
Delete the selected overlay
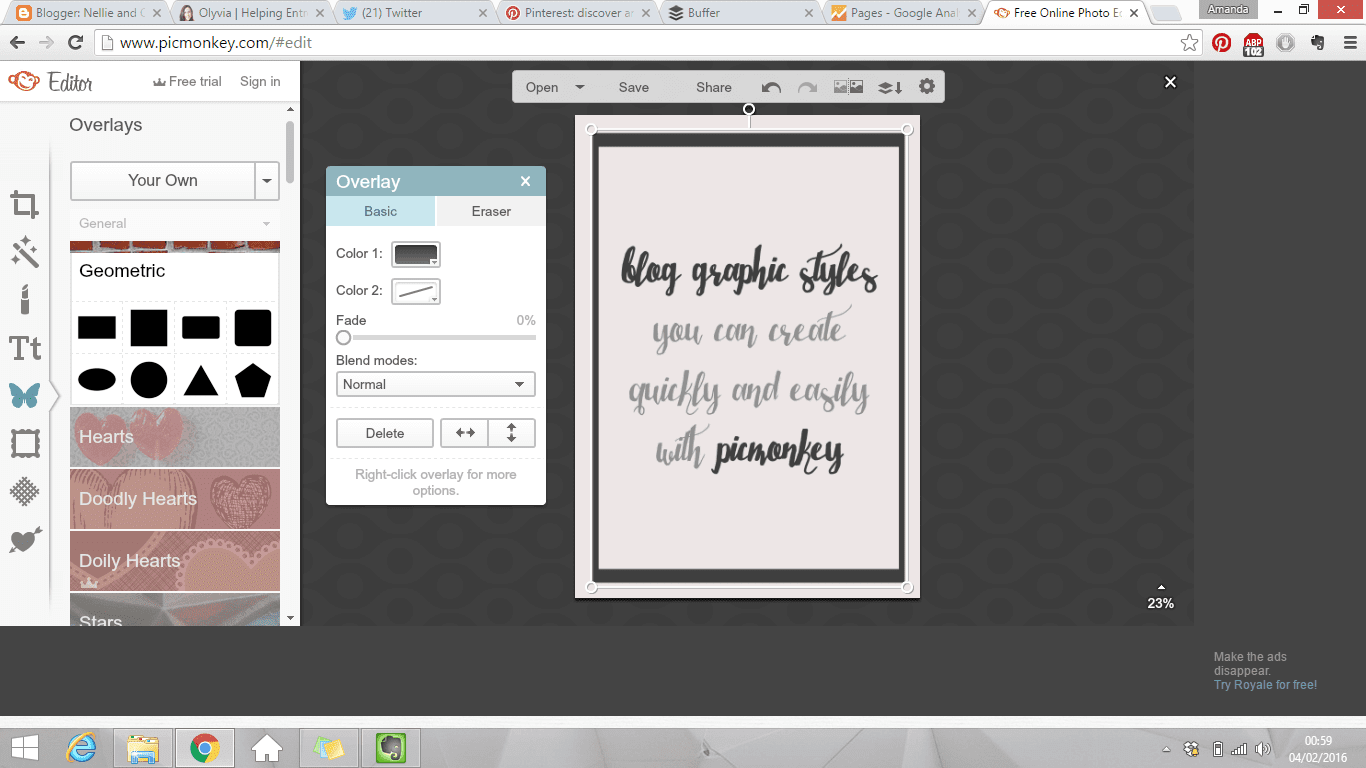385,433
